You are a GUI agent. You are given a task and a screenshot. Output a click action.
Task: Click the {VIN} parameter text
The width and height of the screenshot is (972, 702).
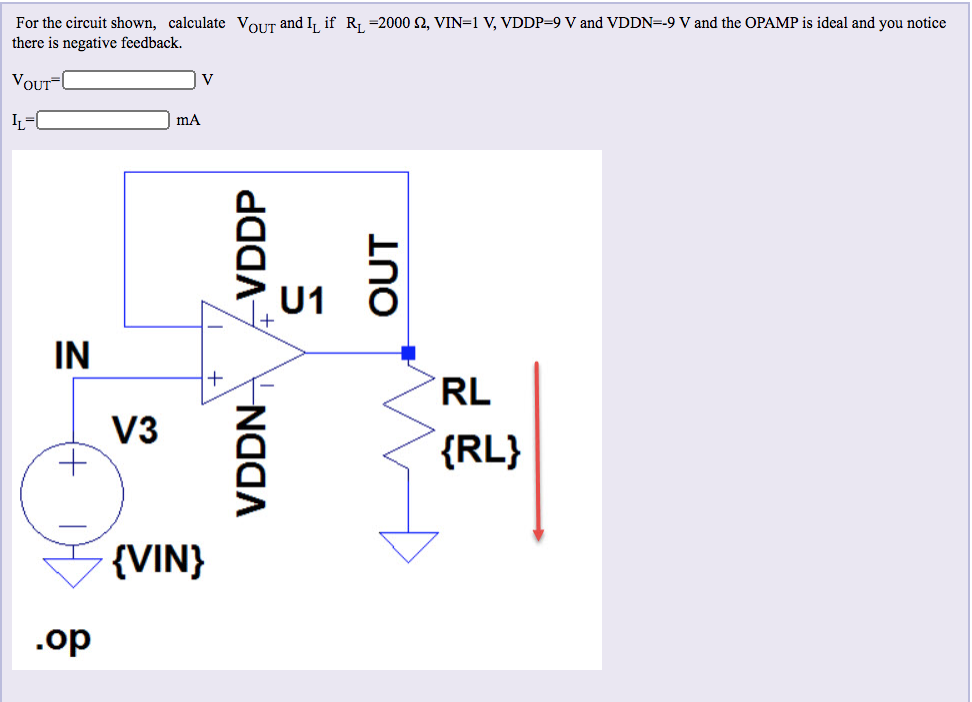(x=158, y=562)
